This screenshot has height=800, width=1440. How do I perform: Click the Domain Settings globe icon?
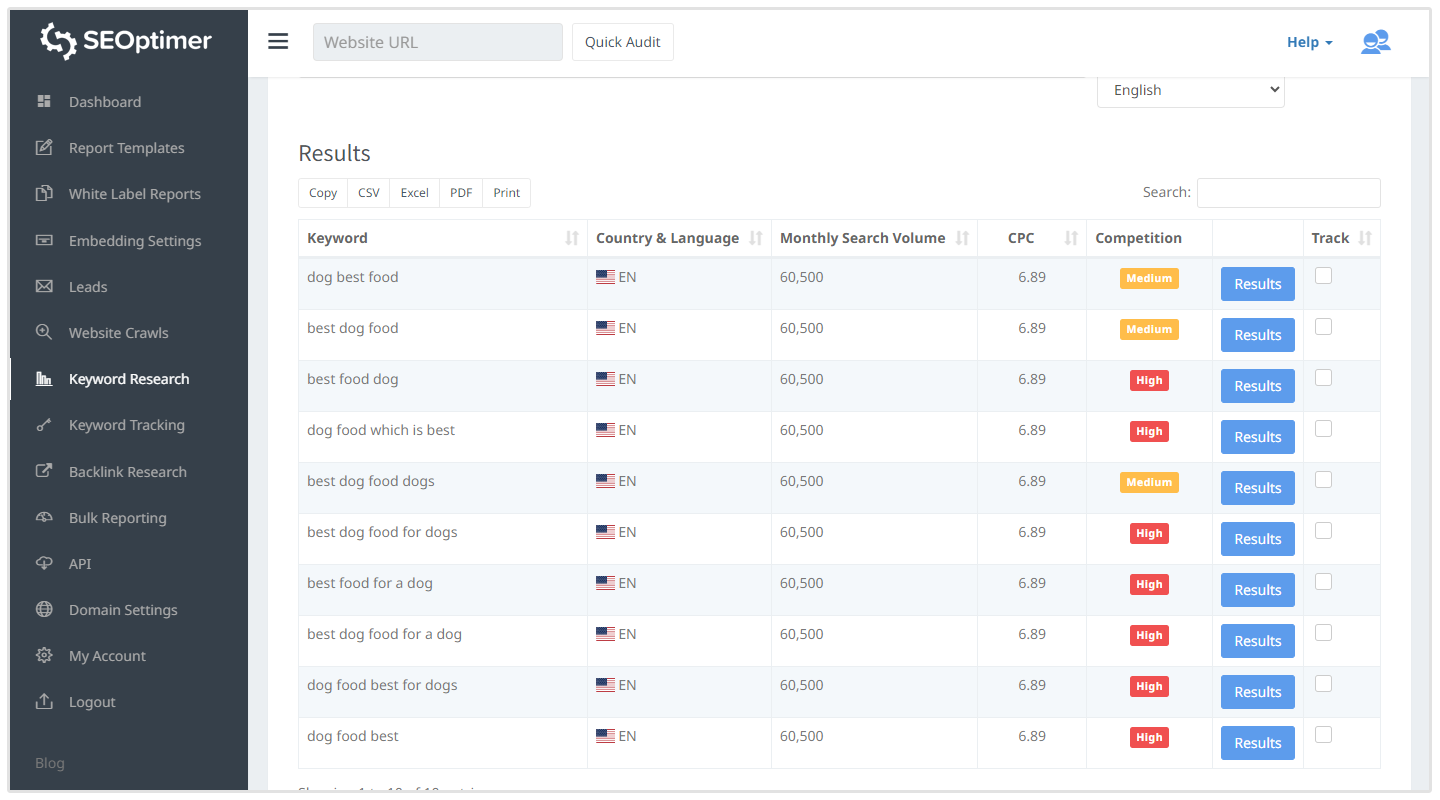(44, 610)
